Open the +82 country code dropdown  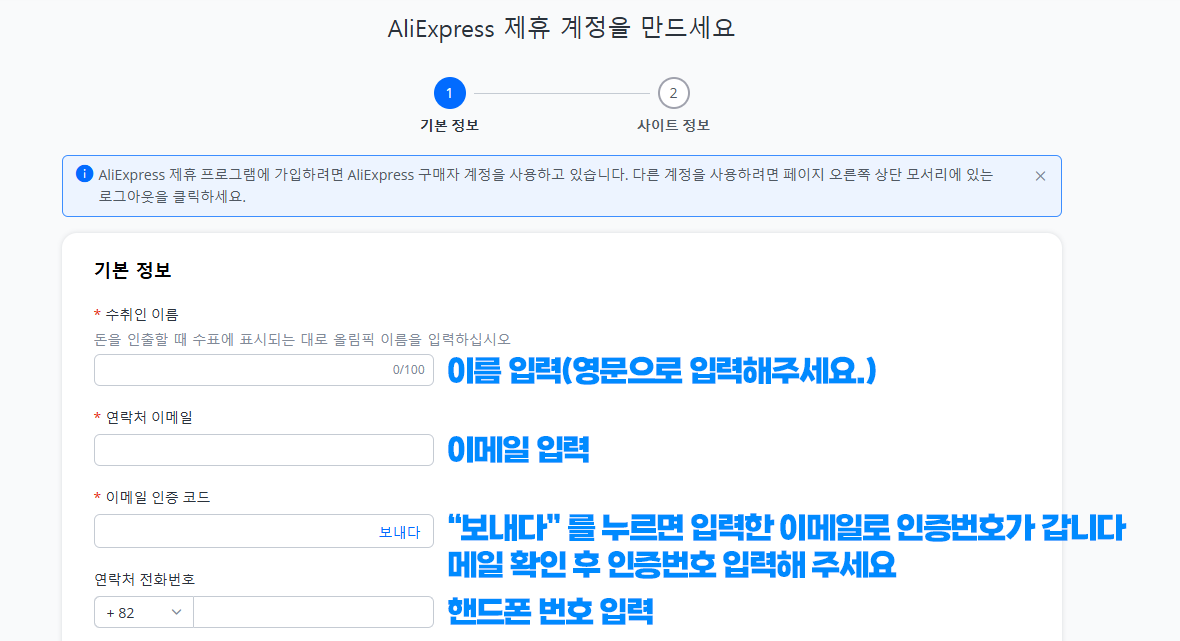point(144,612)
